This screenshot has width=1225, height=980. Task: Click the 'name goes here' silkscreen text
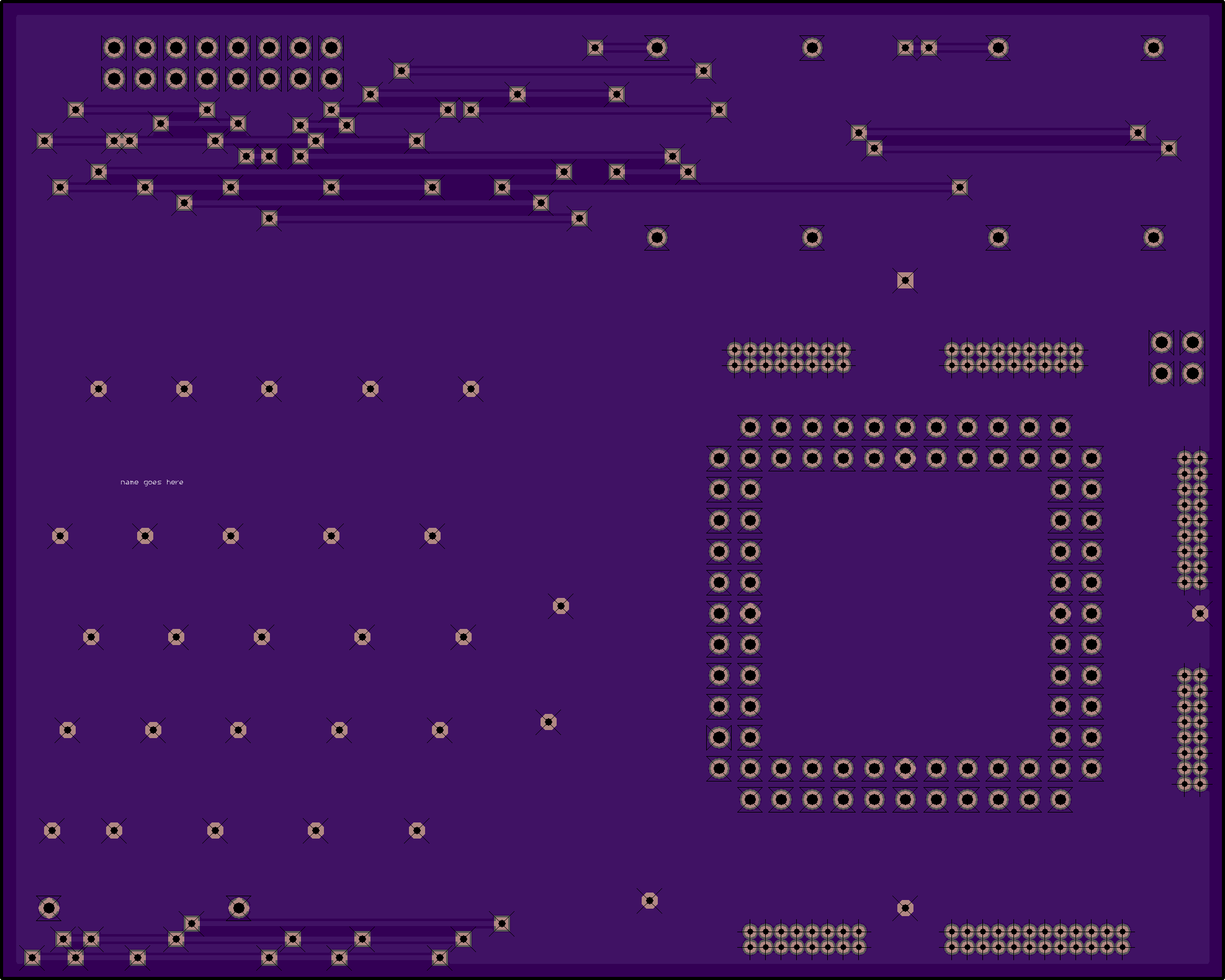pos(152,482)
